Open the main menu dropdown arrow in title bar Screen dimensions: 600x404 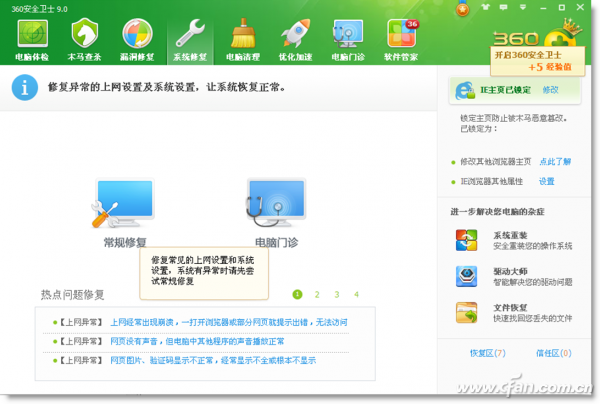tap(523, 7)
